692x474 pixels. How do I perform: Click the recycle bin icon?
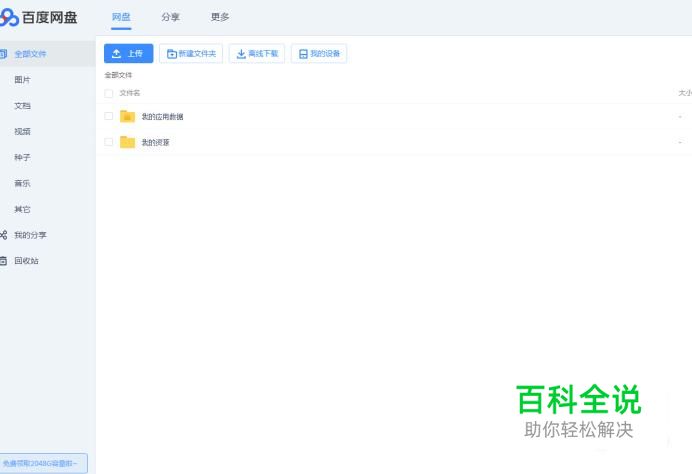pyautogui.click(x=3, y=261)
